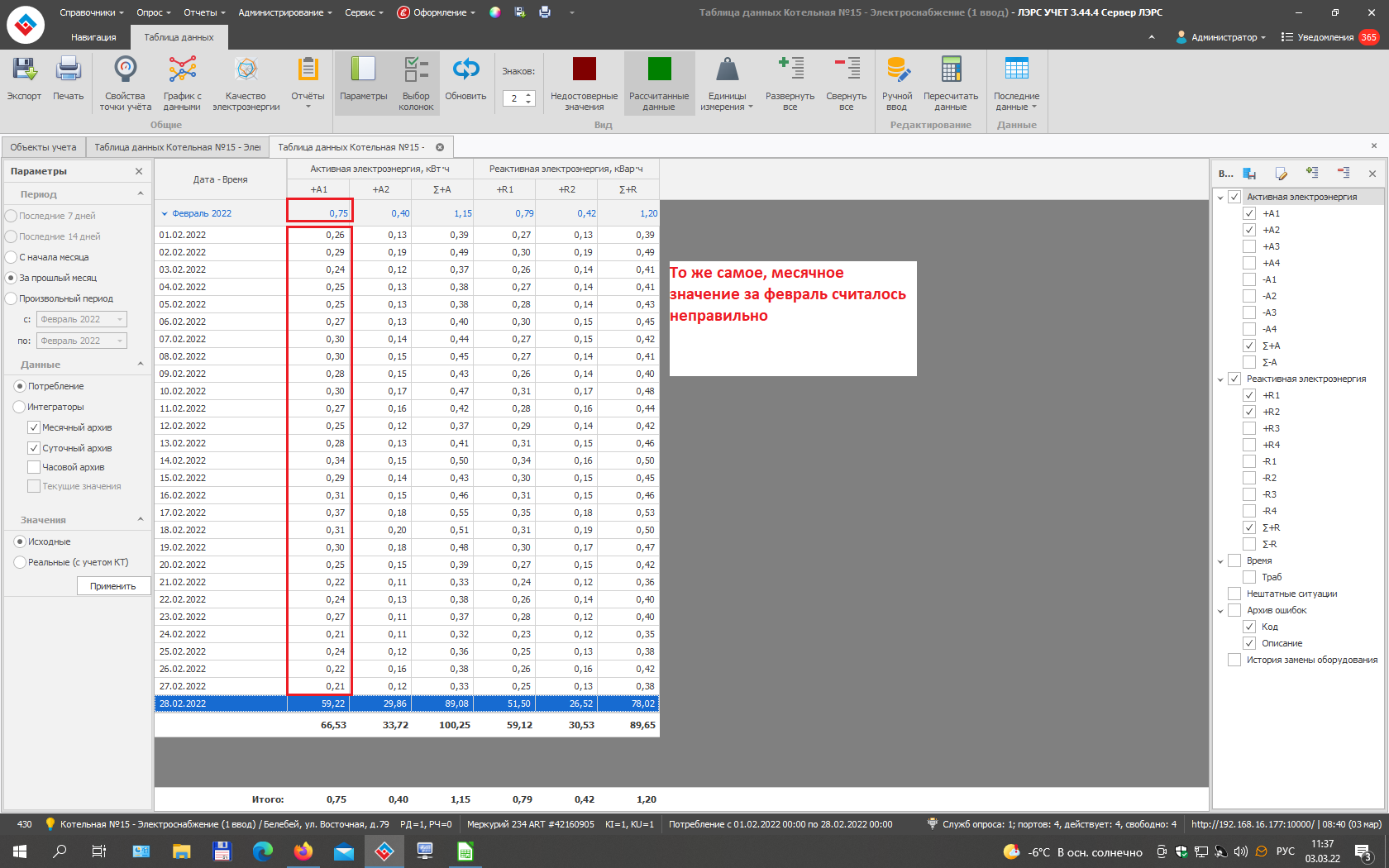This screenshot has height=868, width=1389.
Task: Open Свойства точки учёта
Action: pyautogui.click(x=125, y=82)
